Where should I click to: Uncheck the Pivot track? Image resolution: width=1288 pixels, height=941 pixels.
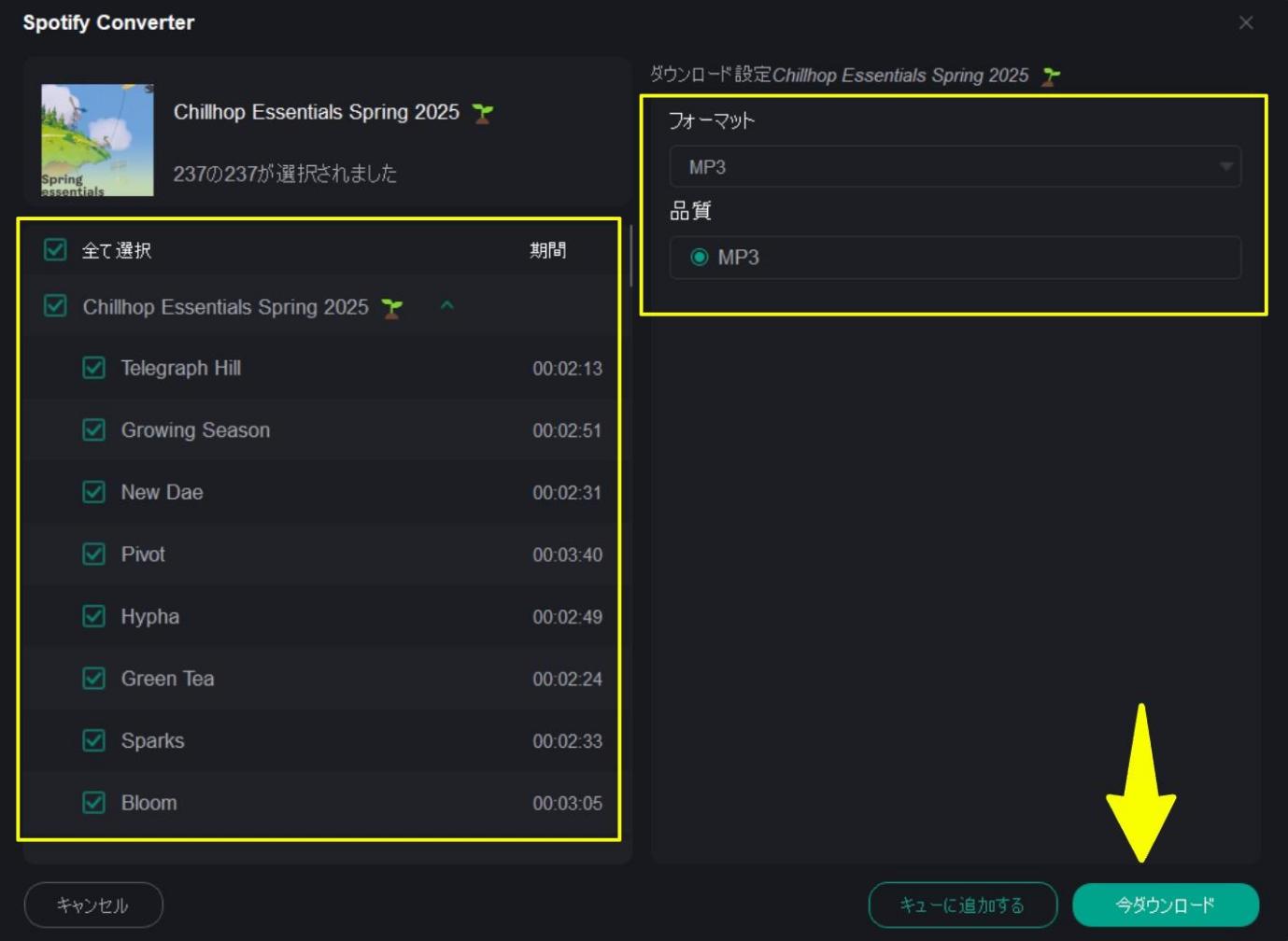93,554
